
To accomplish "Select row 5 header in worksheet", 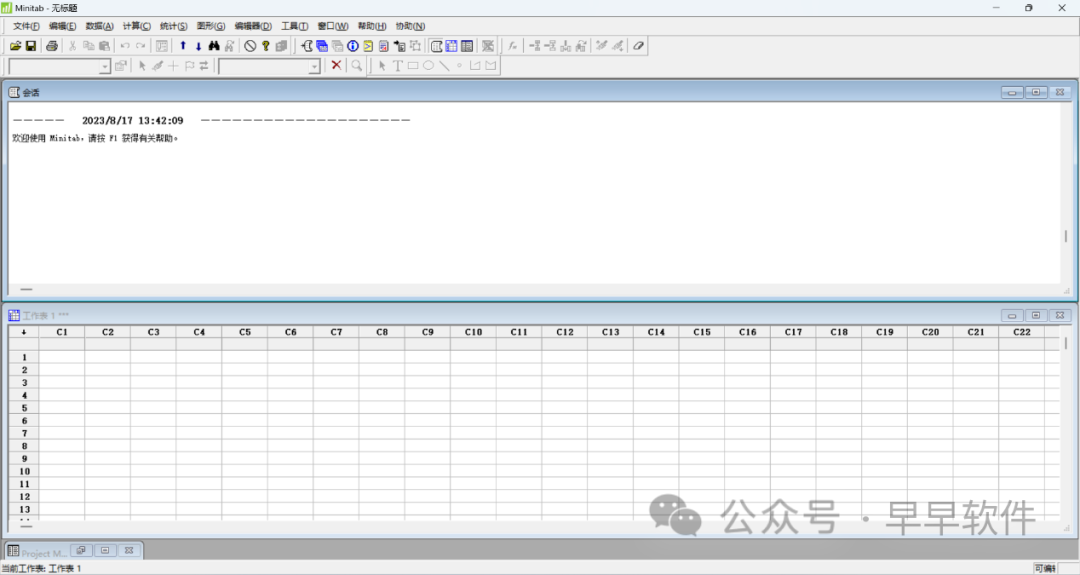I will pos(24,408).
